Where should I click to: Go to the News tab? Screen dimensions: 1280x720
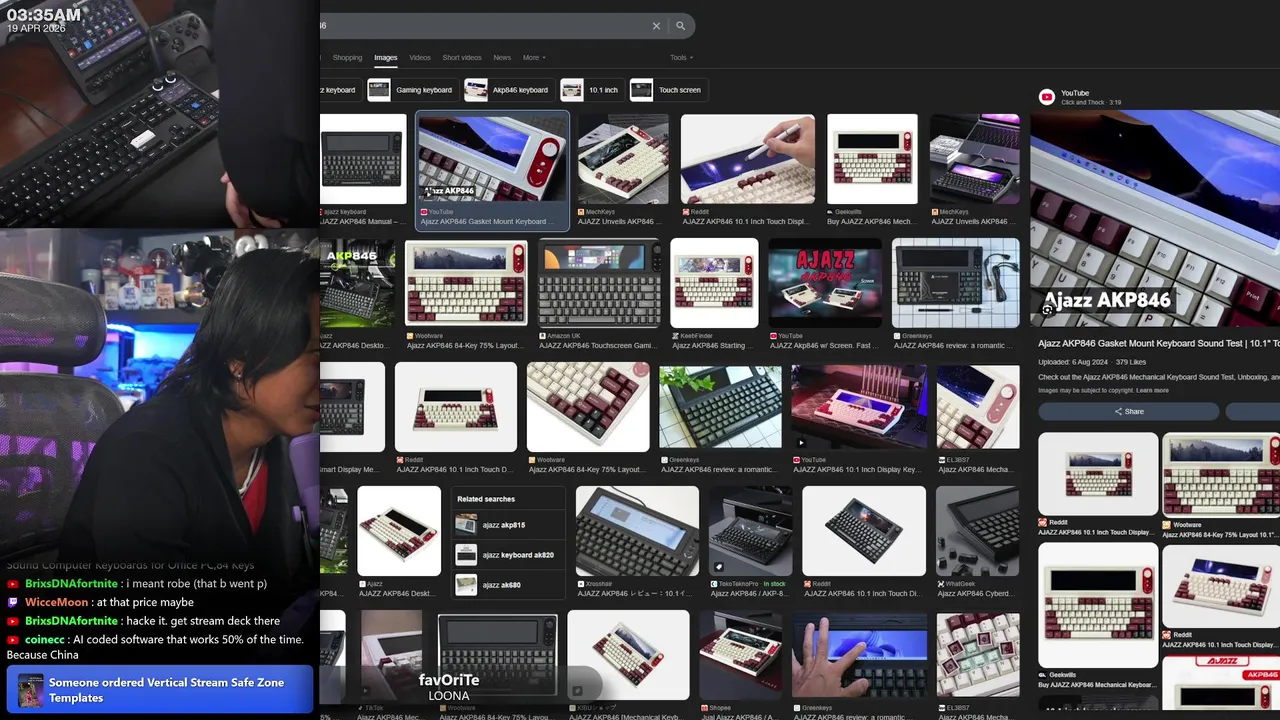502,58
